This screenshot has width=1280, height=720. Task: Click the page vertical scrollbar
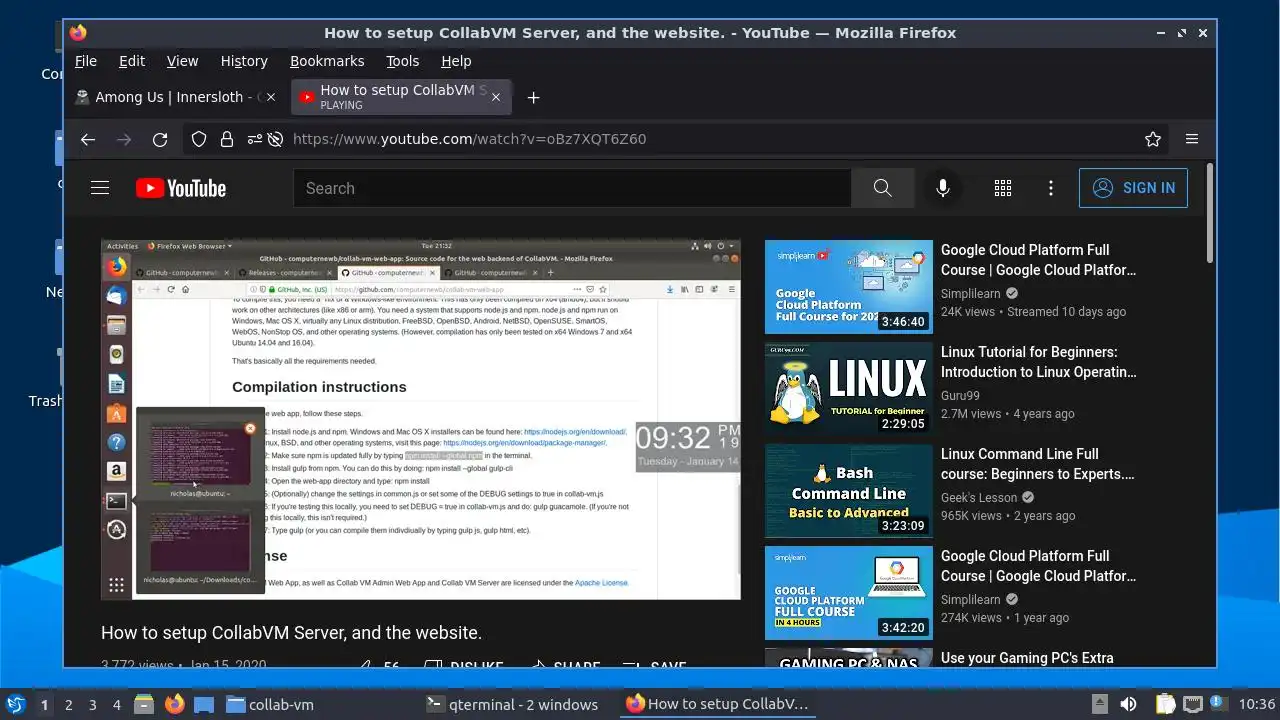[1210, 215]
